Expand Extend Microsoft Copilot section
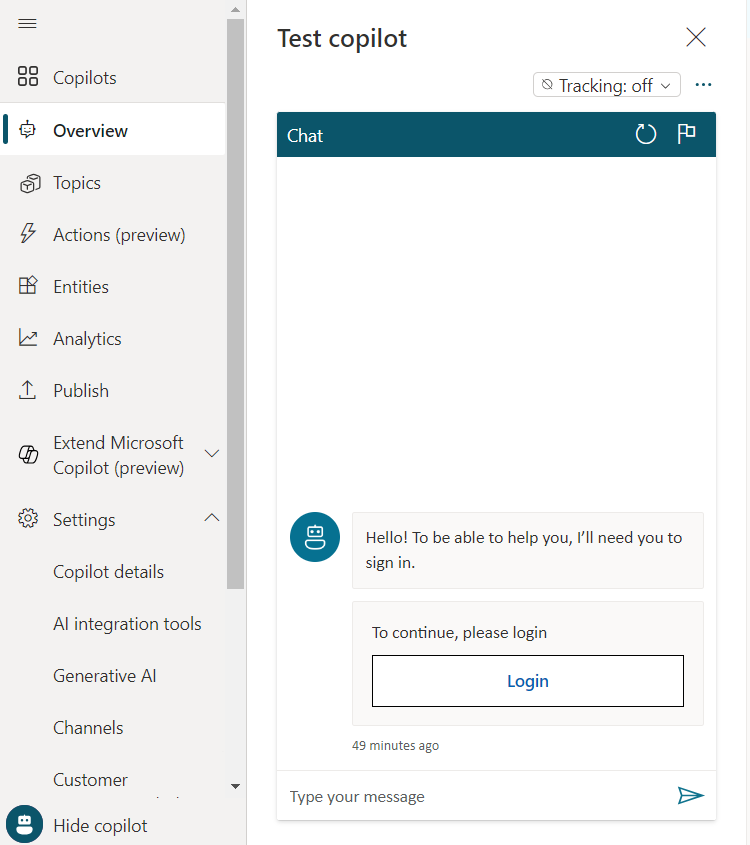The width and height of the screenshot is (750, 845). 212,454
